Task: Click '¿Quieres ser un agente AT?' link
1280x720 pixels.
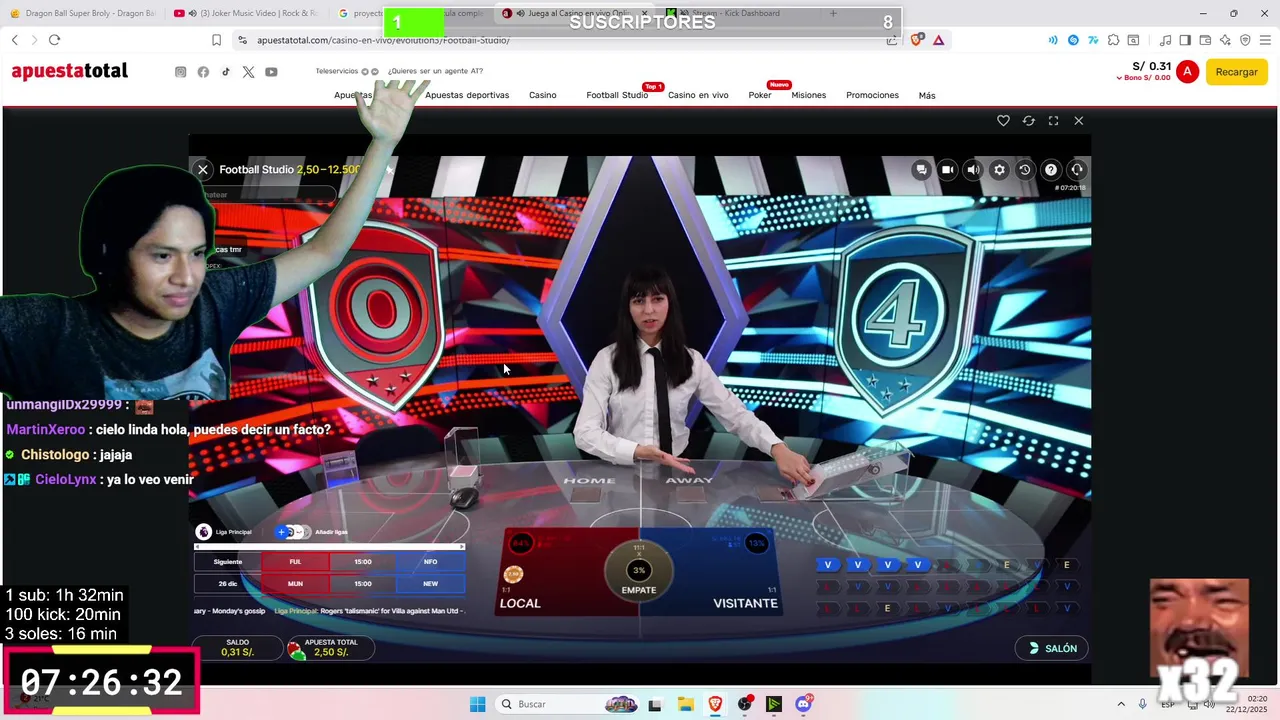Action: pyautogui.click(x=435, y=71)
